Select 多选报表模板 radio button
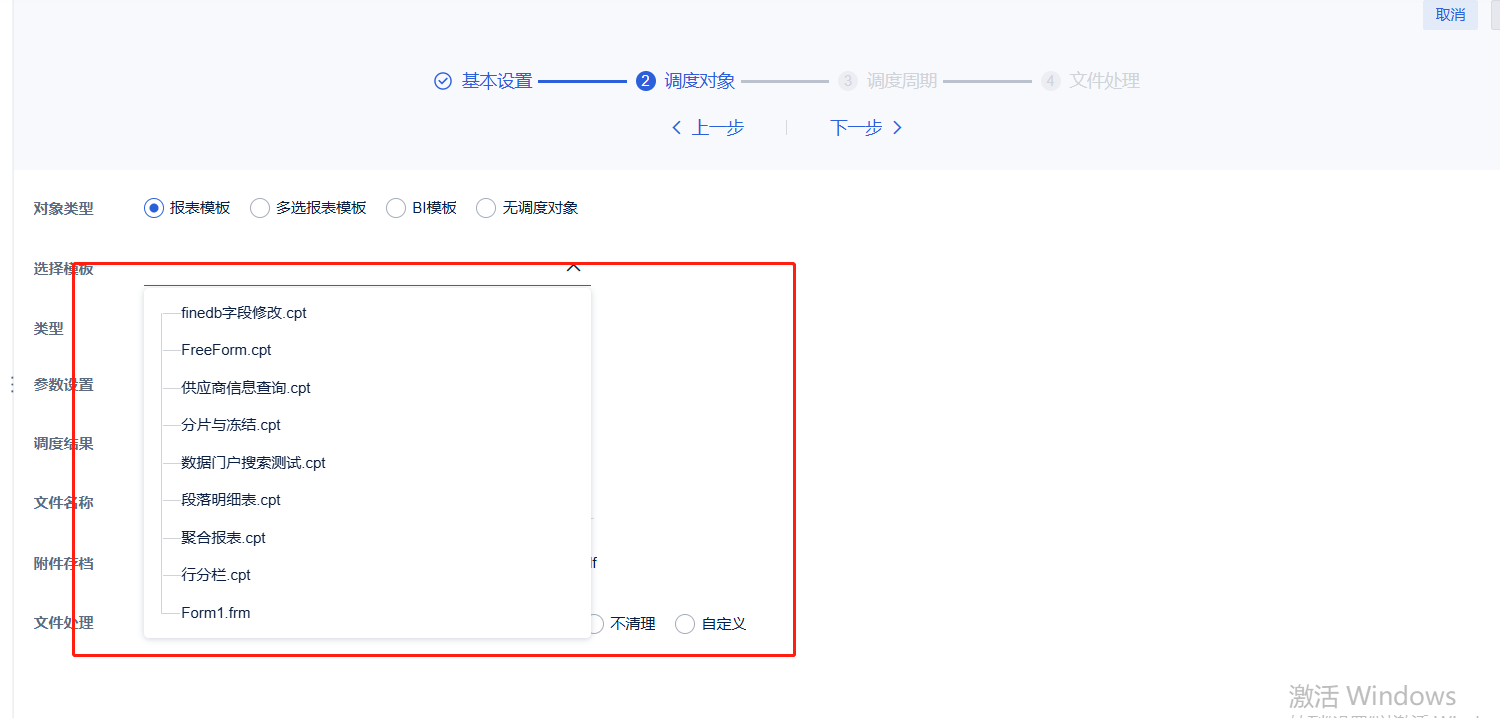This screenshot has height=718, width=1500. coord(260,208)
